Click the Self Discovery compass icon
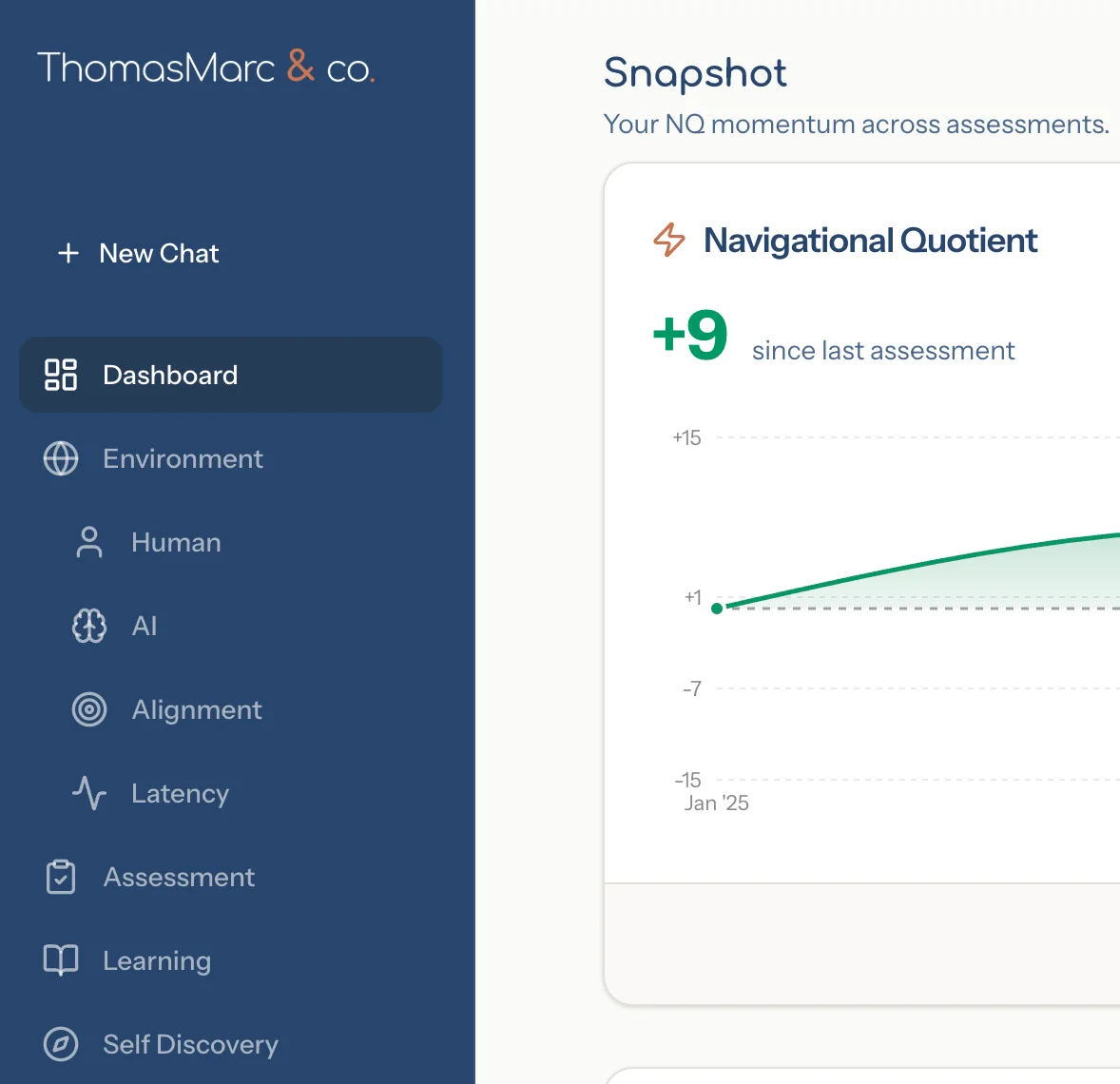Image resolution: width=1120 pixels, height=1084 pixels. [61, 1044]
